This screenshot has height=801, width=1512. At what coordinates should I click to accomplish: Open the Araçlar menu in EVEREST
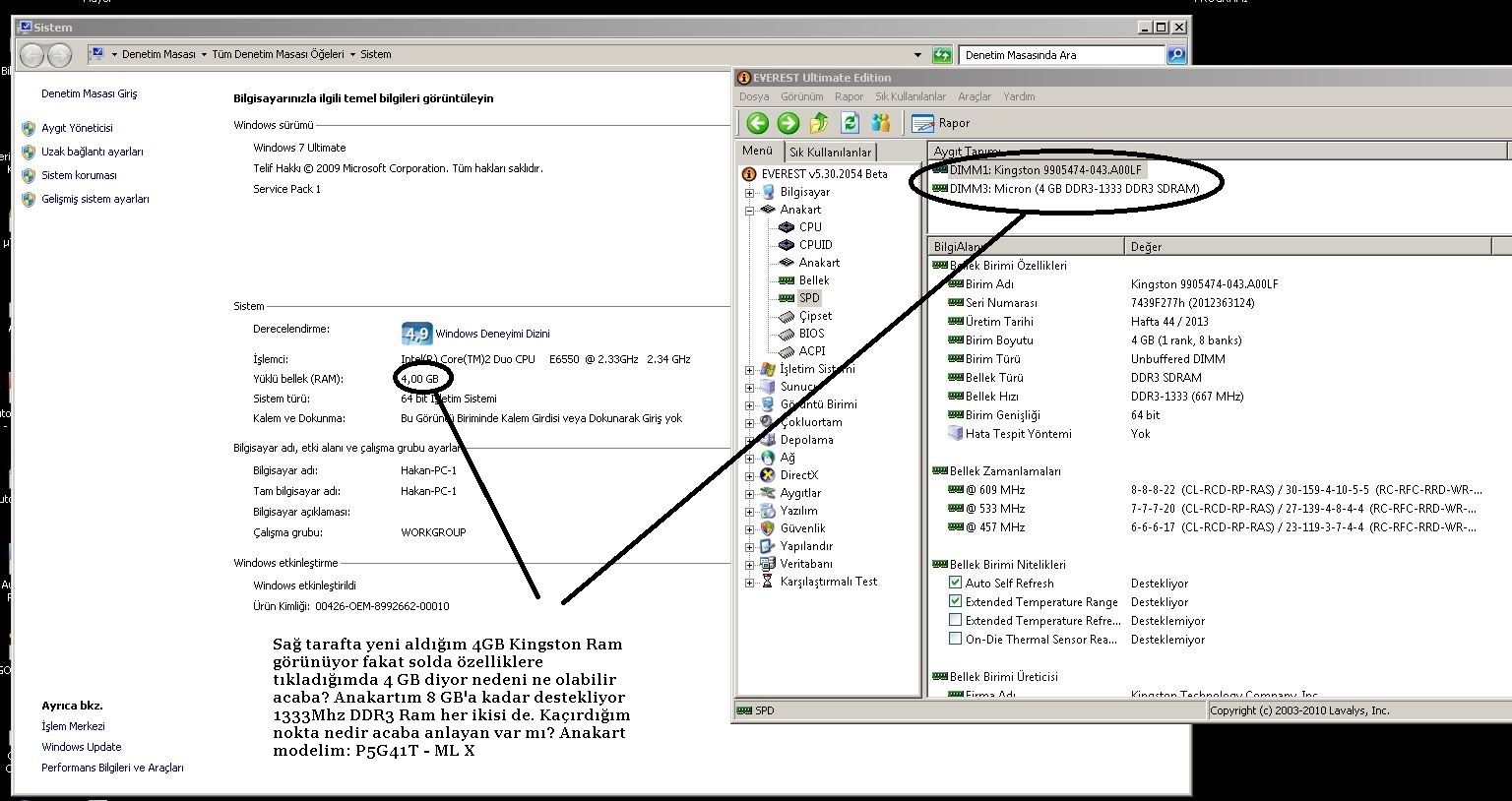[x=975, y=96]
